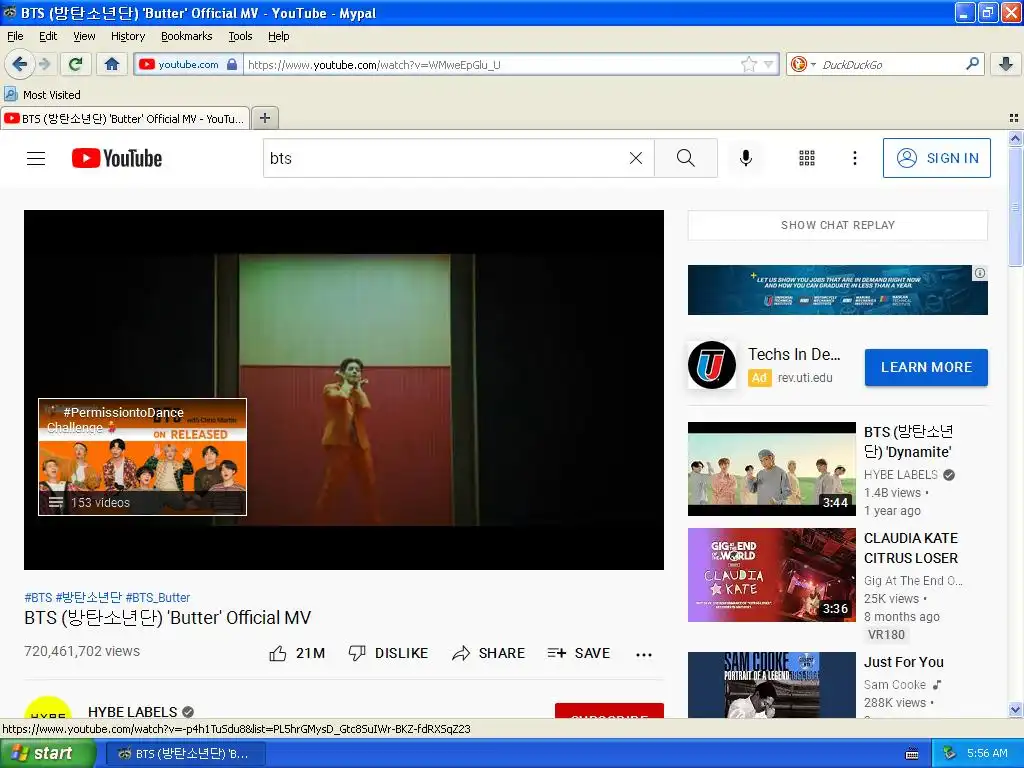Click the #BTS hashtag link
This screenshot has width=1024, height=768.
(38, 598)
